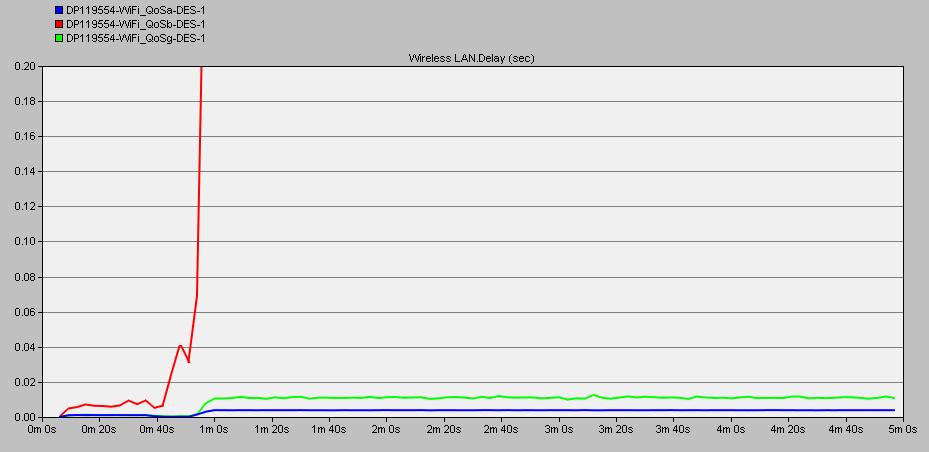This screenshot has height=452, width=929.
Task: Click the 5m 0s x-axis label
Action: 902,429
